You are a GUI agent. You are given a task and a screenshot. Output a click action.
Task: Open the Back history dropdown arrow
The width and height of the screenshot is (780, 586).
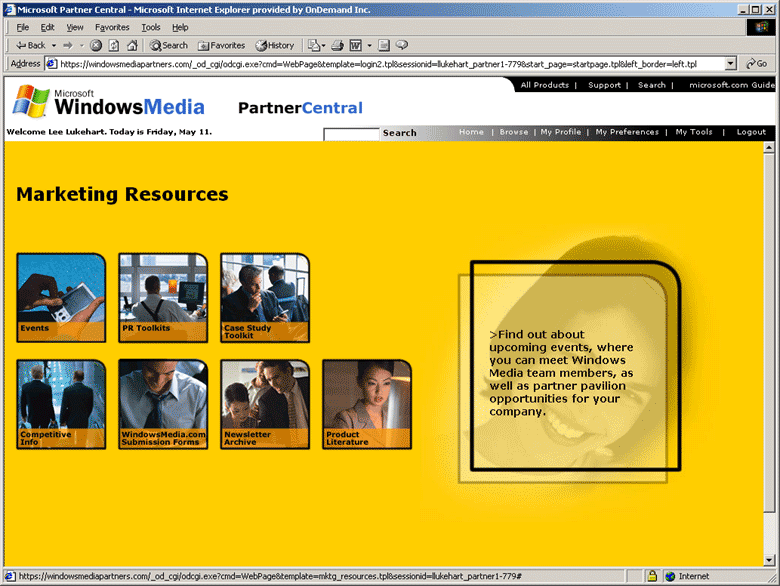[54, 45]
